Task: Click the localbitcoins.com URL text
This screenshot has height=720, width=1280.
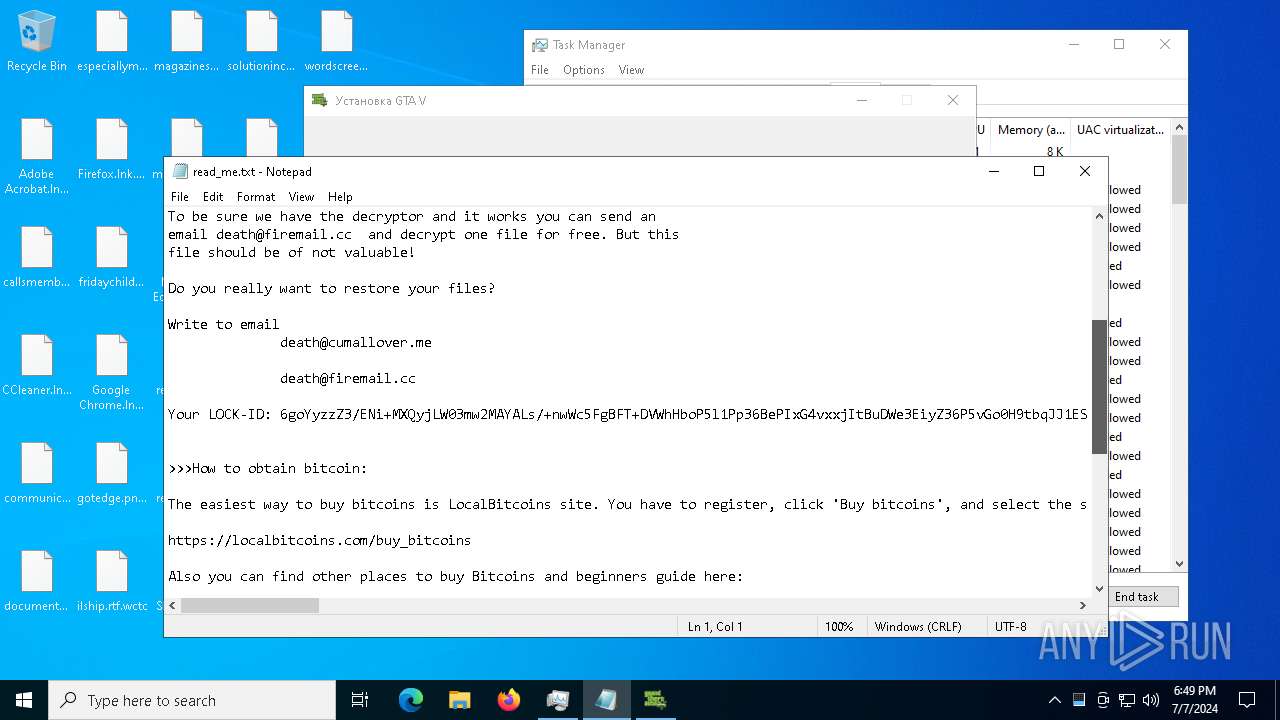Action: pyautogui.click(x=319, y=540)
